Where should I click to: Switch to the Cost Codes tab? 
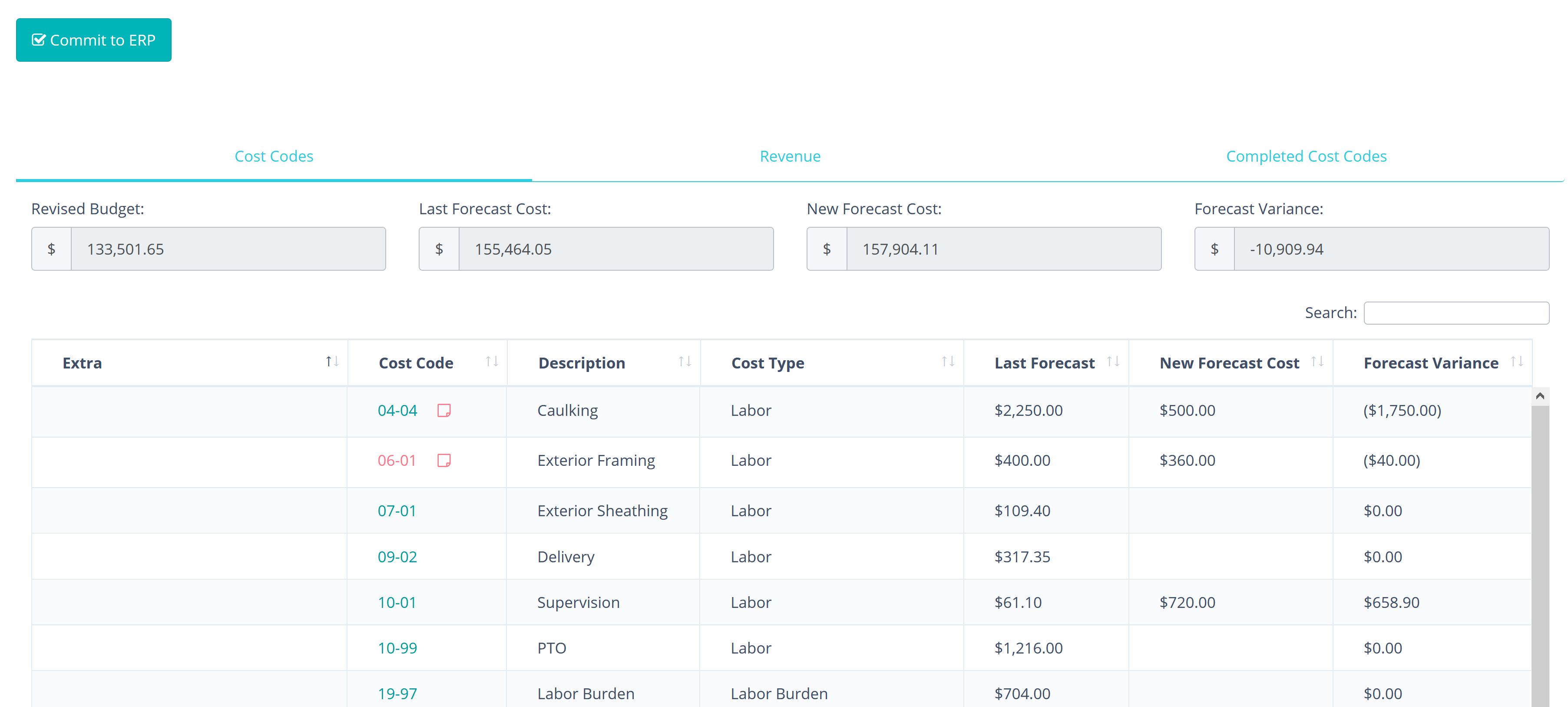(274, 156)
